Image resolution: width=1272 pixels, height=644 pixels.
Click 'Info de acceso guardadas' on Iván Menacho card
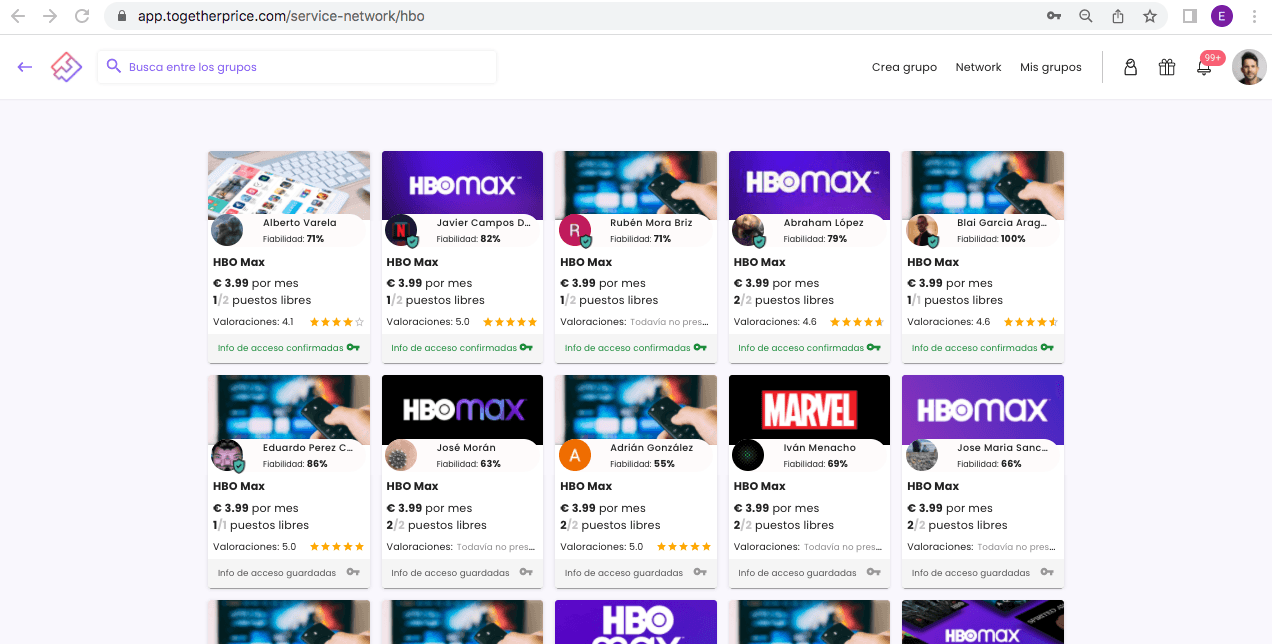click(x=797, y=573)
